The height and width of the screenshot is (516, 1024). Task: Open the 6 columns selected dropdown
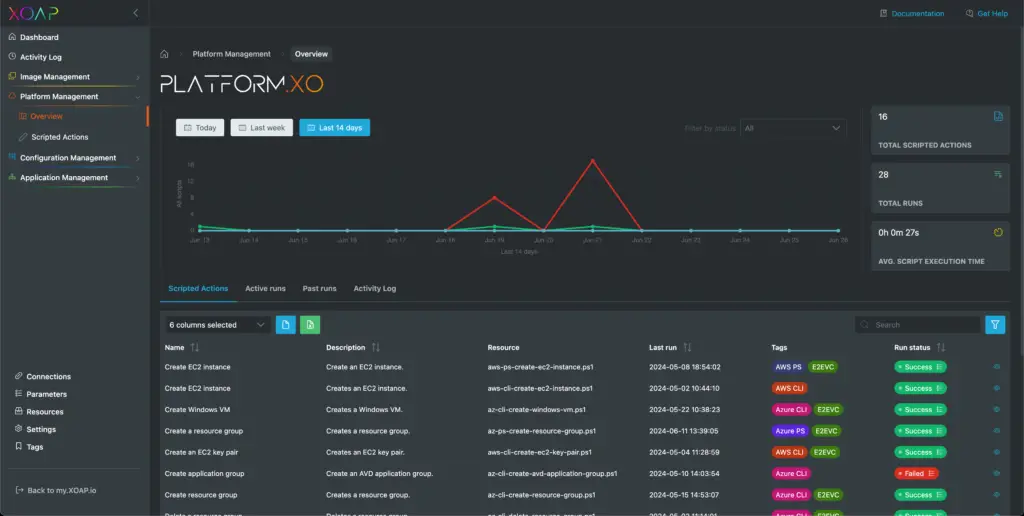pyautogui.click(x=216, y=325)
